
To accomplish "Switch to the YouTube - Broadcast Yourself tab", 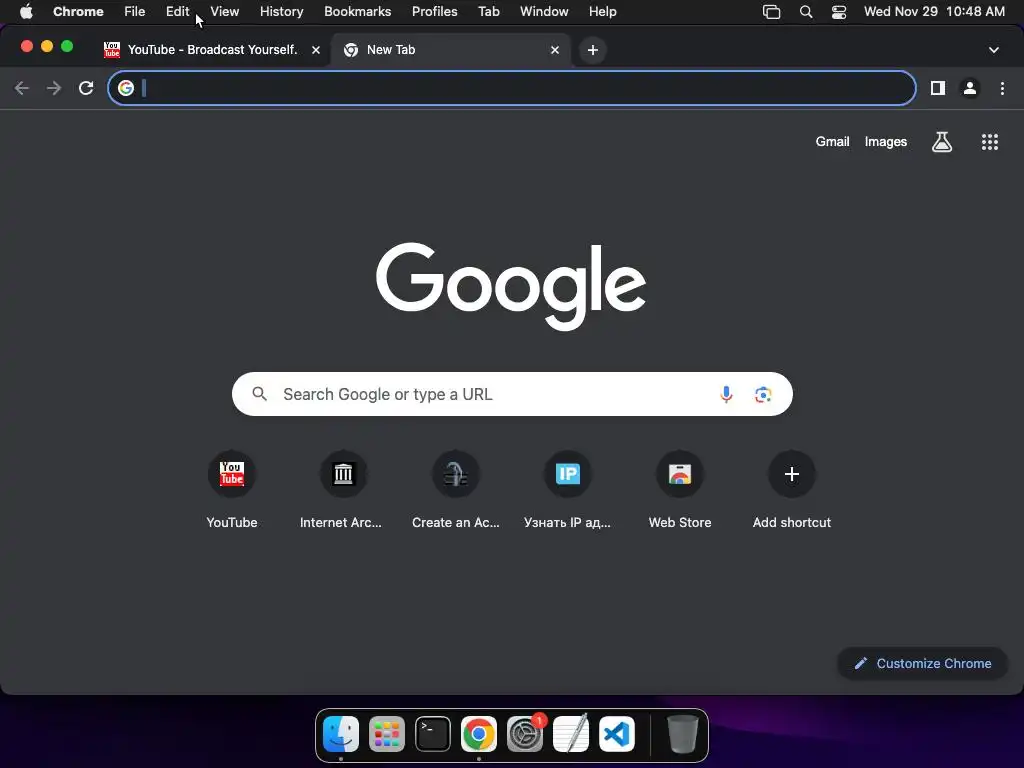I will coord(212,50).
